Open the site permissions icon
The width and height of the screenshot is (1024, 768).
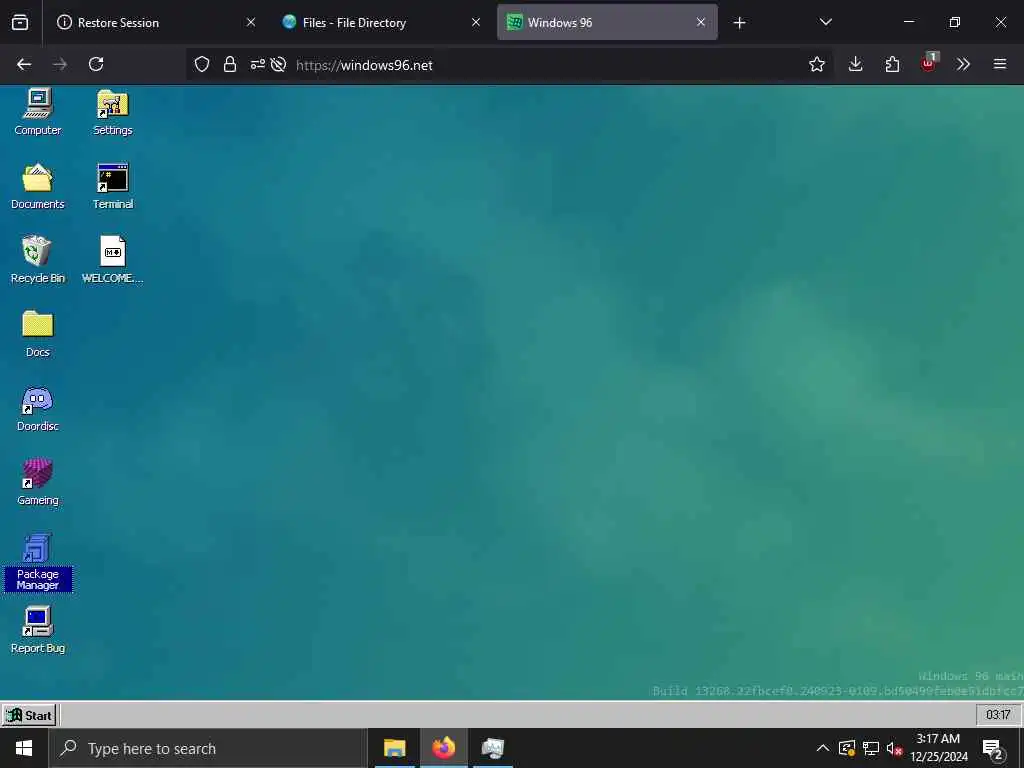pos(258,64)
